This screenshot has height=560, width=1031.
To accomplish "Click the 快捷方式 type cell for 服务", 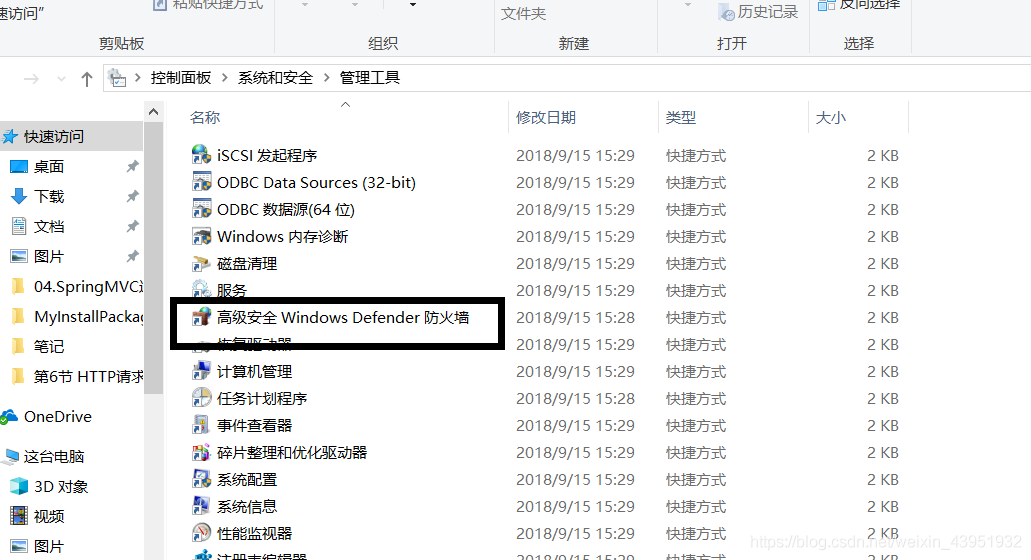I will click(696, 290).
